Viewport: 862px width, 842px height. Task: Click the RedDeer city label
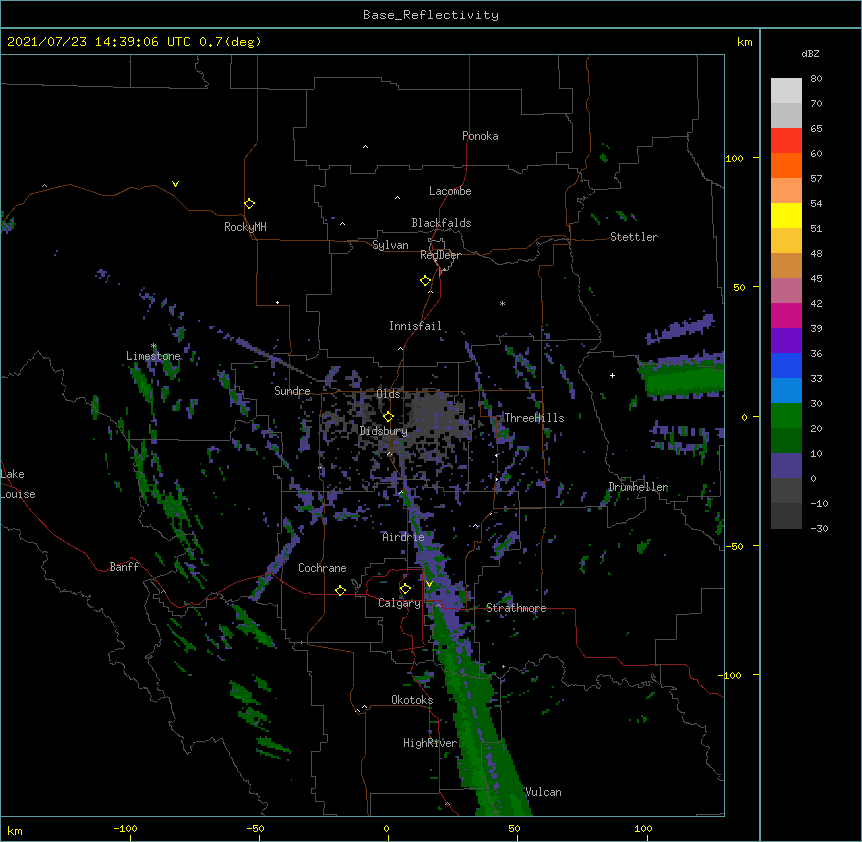[x=440, y=255]
